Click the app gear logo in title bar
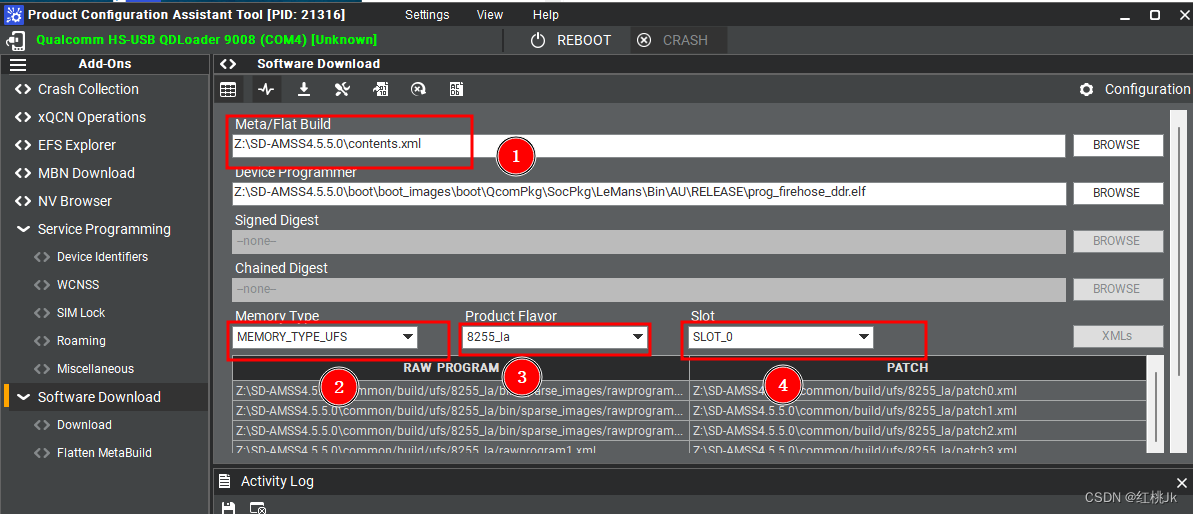This screenshot has height=514, width=1193. [14, 14]
